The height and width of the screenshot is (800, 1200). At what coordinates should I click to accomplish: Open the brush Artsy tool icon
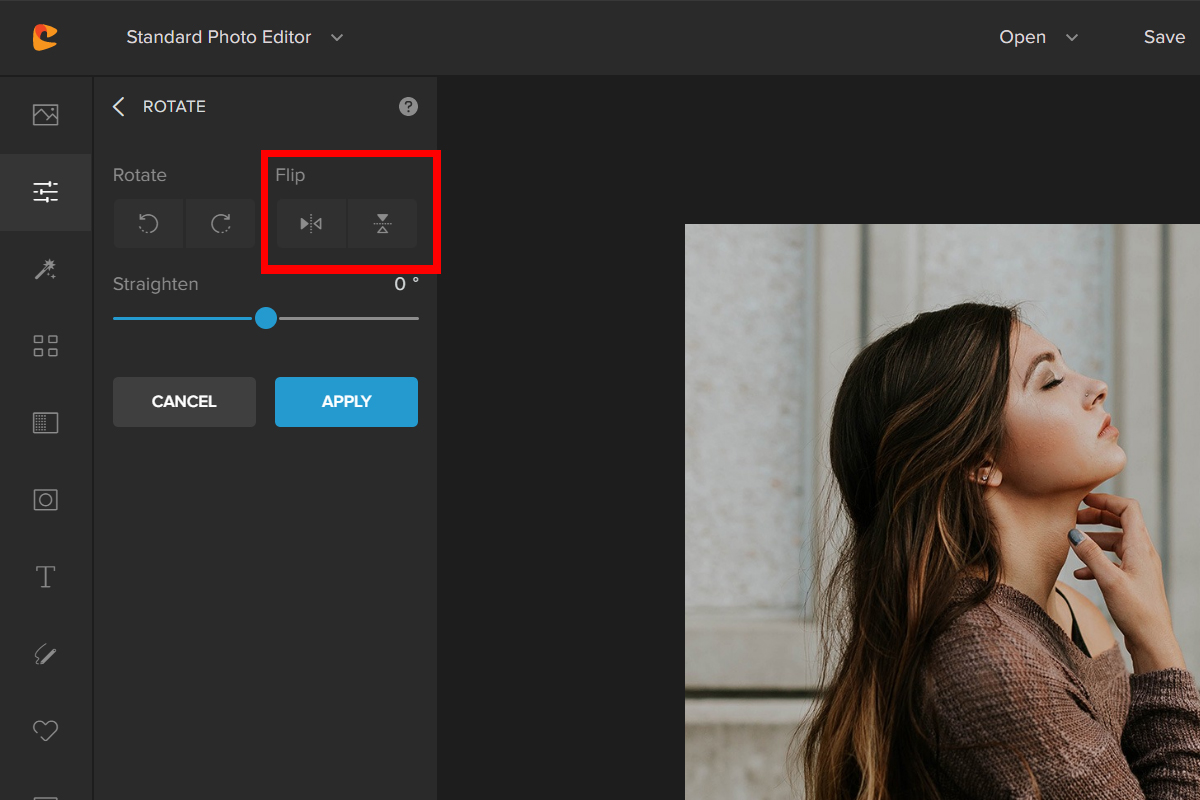tap(45, 655)
